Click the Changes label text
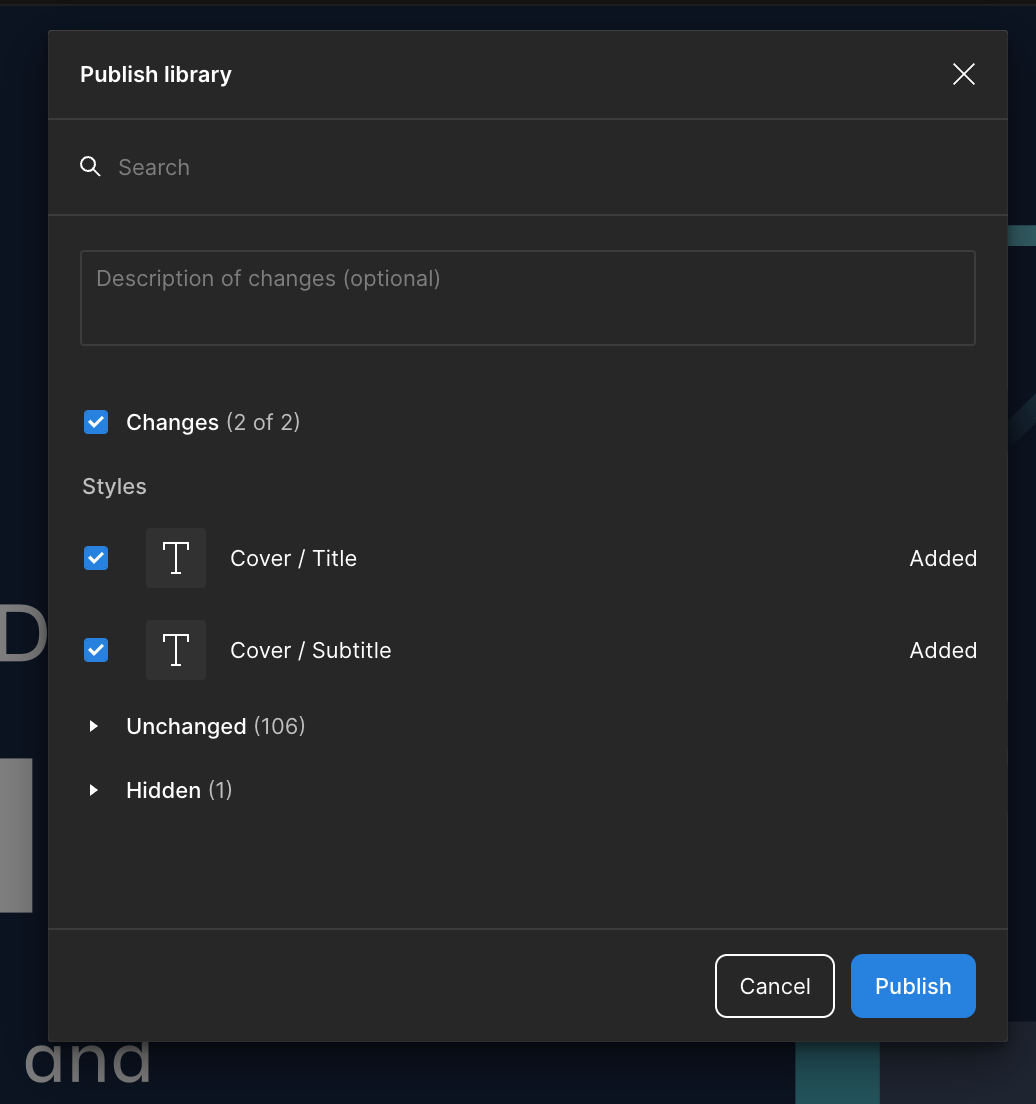Viewport: 1036px width, 1104px height. tap(173, 422)
